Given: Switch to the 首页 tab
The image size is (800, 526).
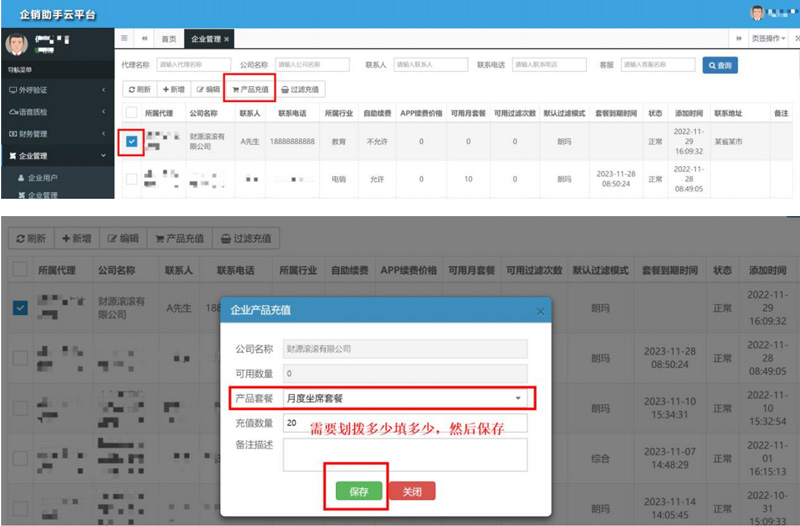Looking at the screenshot, I should [x=169, y=39].
